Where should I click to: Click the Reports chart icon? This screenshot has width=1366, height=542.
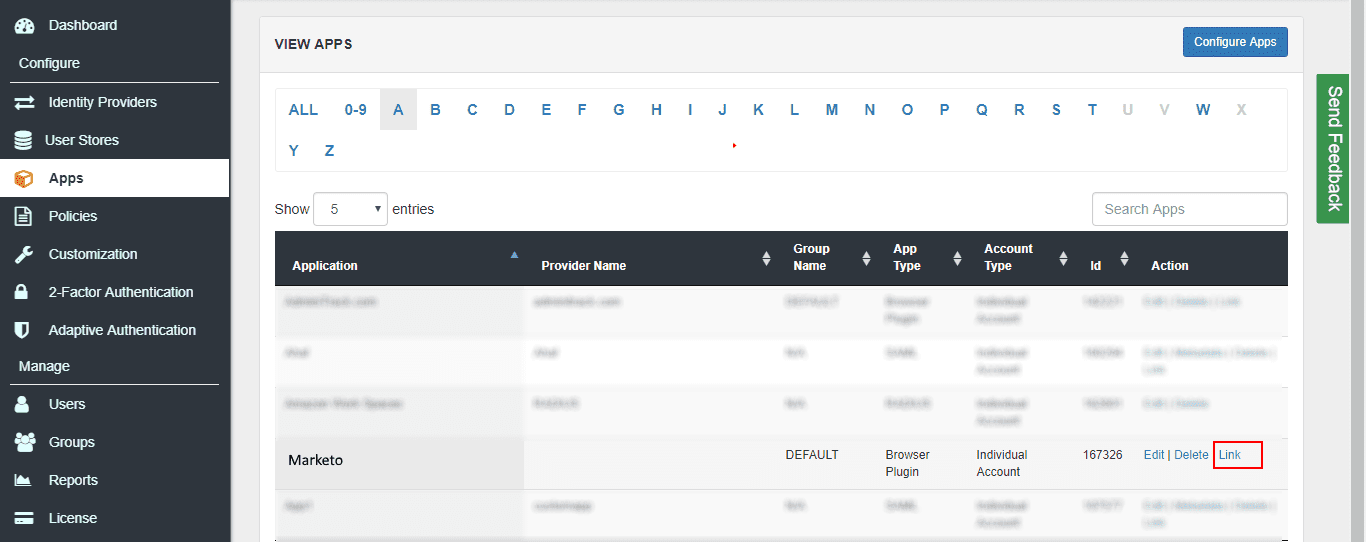(23, 480)
